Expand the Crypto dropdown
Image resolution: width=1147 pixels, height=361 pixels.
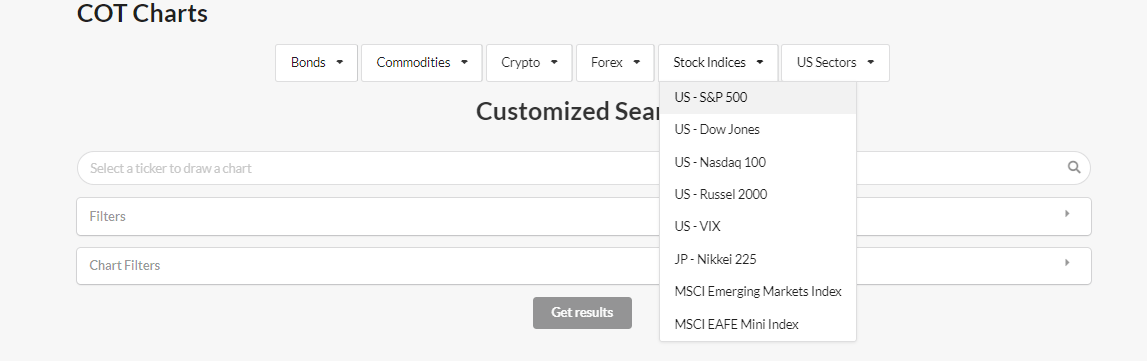529,63
